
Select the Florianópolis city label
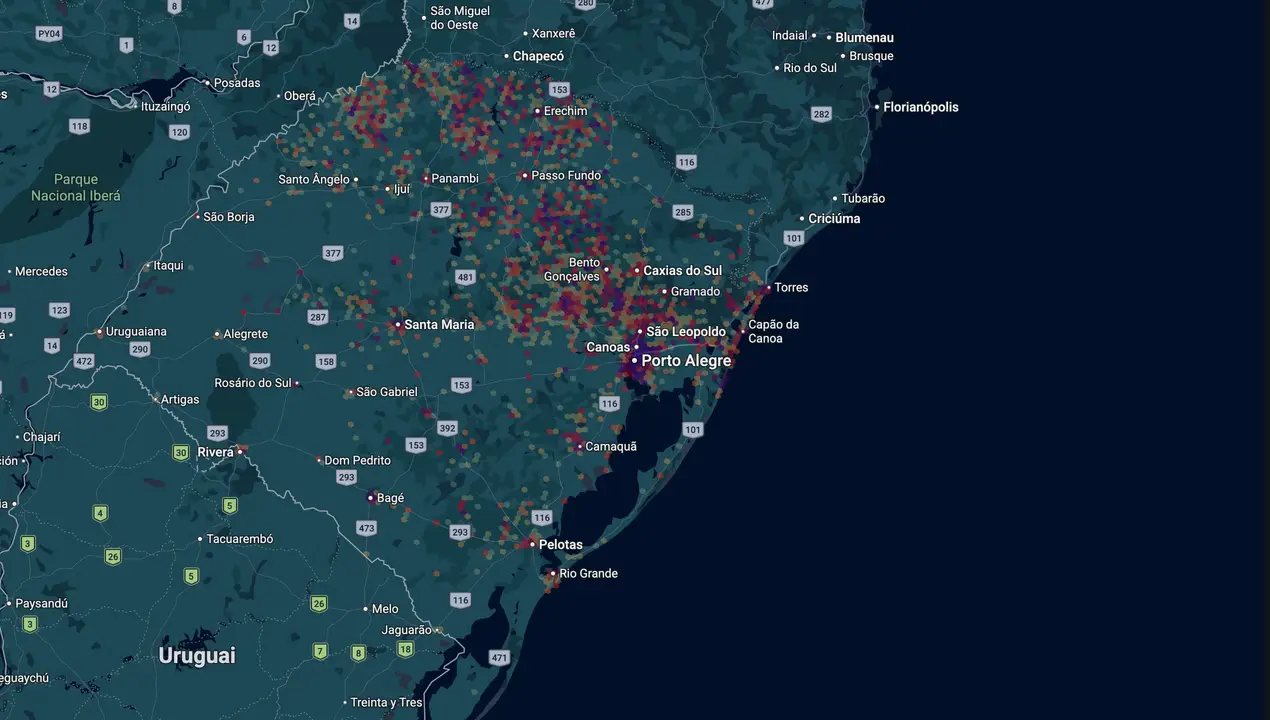point(920,107)
